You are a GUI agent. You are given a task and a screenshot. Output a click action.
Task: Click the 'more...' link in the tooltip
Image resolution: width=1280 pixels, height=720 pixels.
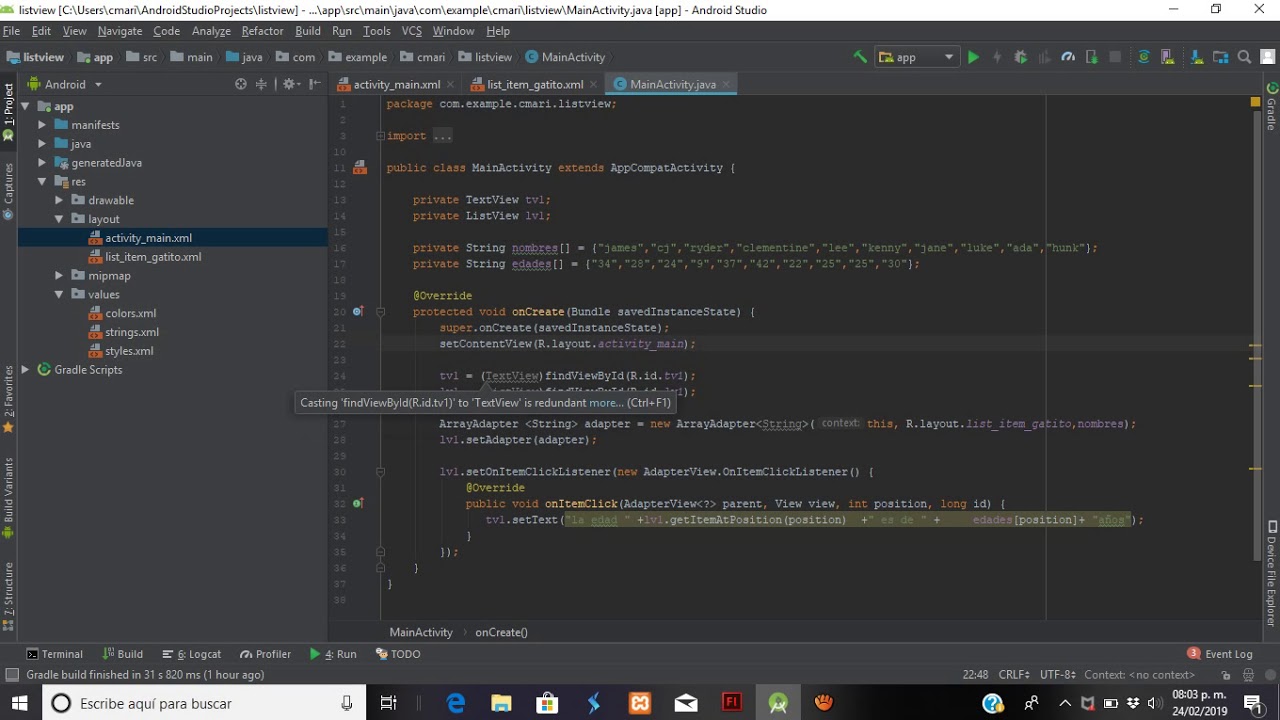[606, 403]
